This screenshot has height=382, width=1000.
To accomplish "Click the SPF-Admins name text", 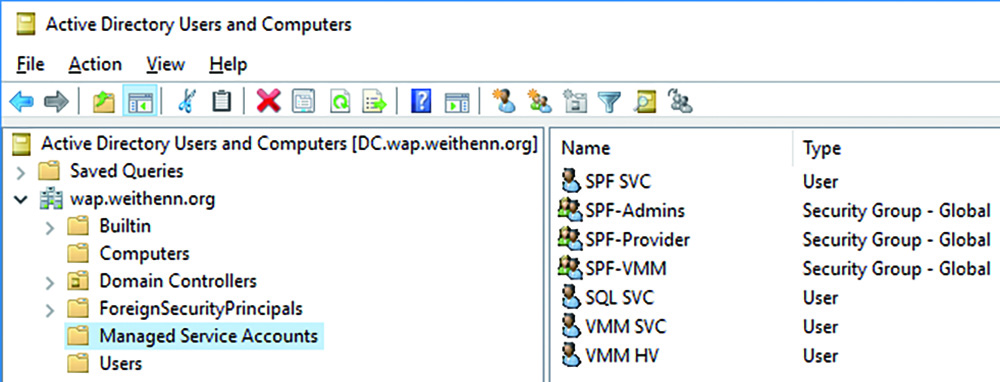I will point(635,210).
